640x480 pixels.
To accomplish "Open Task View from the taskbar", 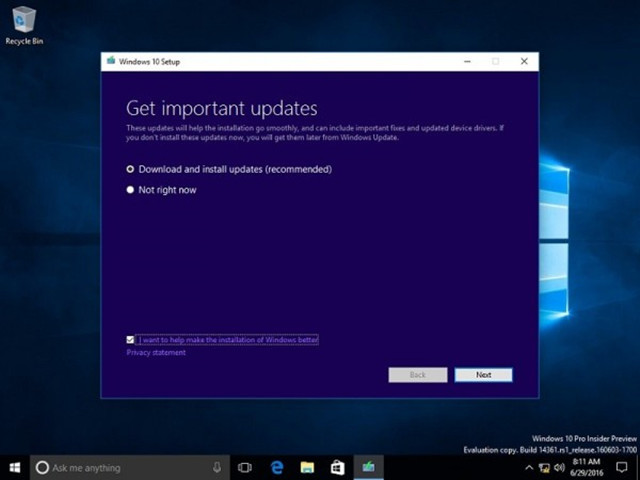I will (x=245, y=467).
